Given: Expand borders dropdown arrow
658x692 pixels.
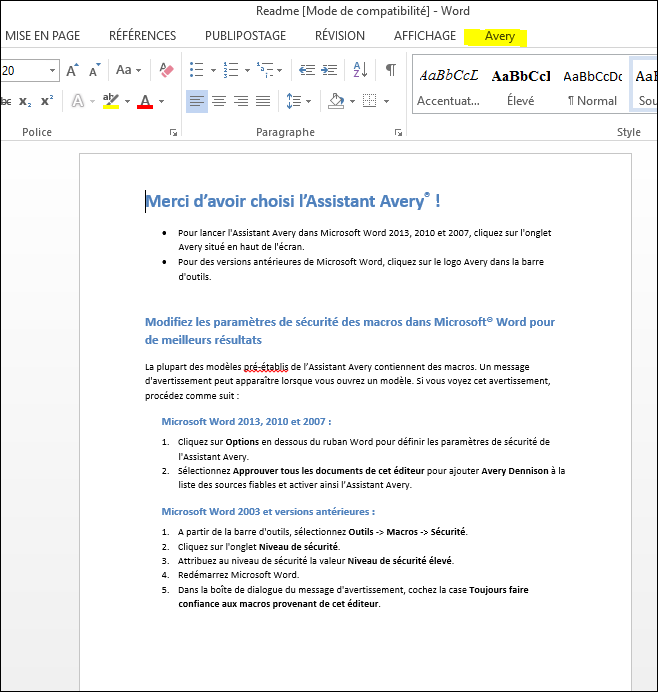Looking at the screenshot, I should tap(387, 102).
